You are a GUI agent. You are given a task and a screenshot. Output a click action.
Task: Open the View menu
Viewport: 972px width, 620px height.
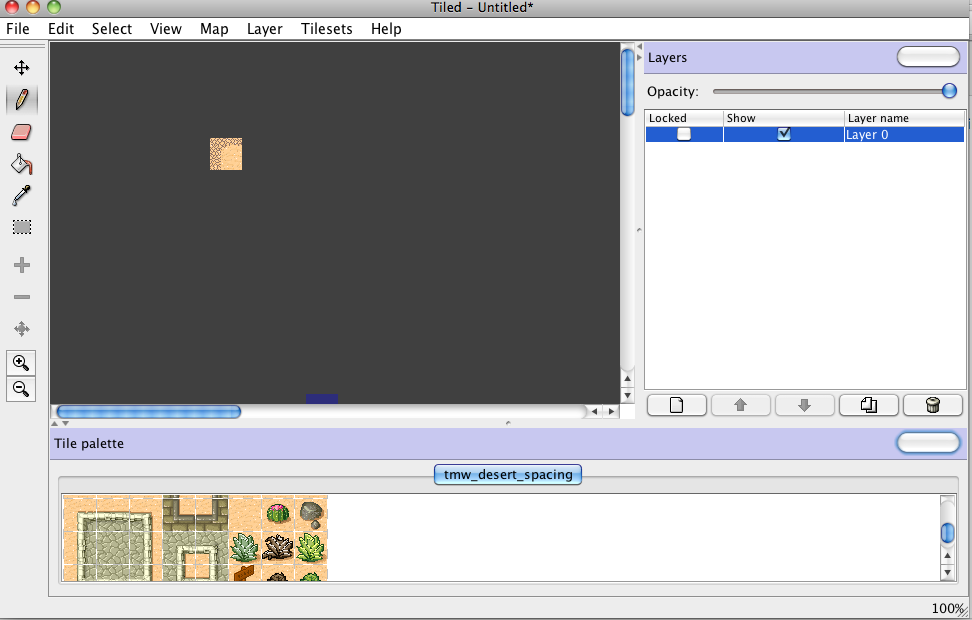tap(166, 29)
